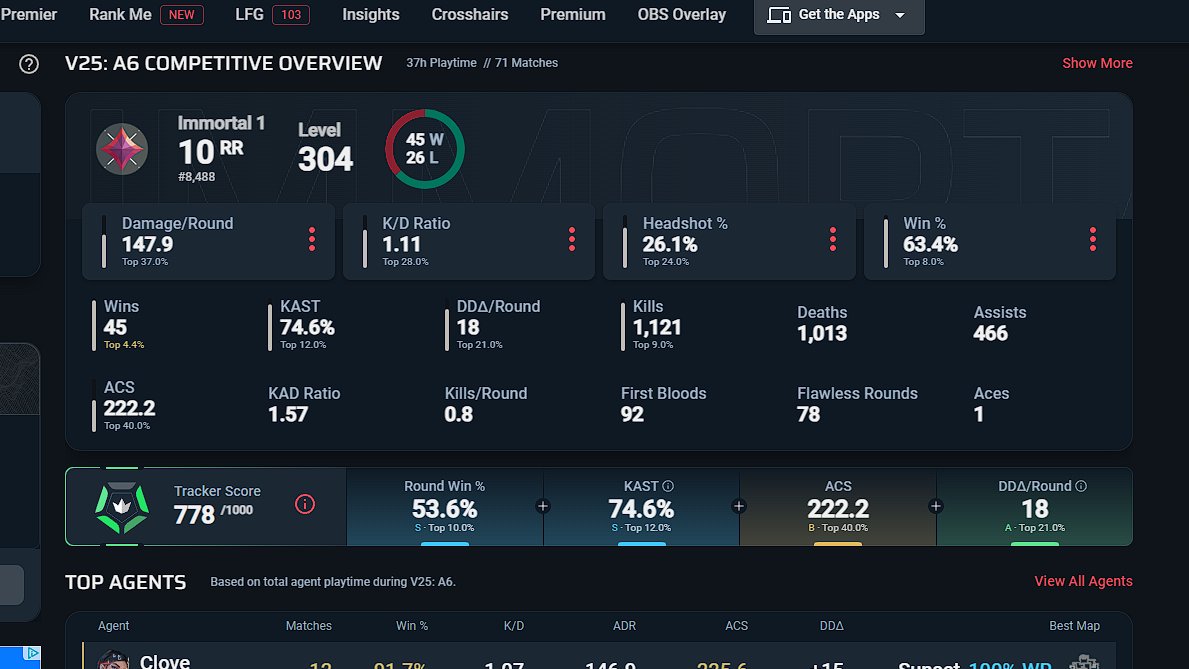This screenshot has width=1189, height=669.
Task: Open Headshot % card three-dot menu
Action: (x=833, y=240)
